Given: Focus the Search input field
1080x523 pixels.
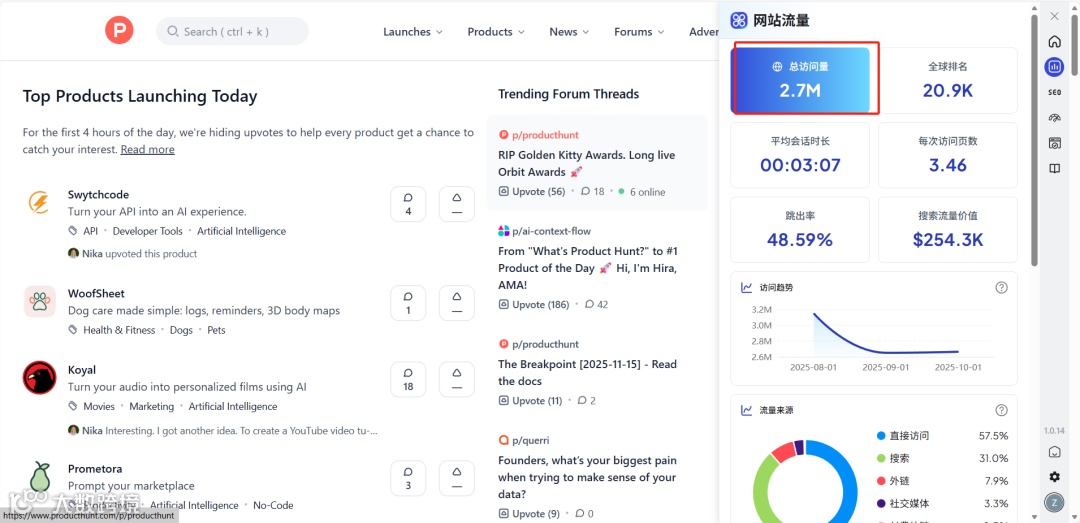Looking at the screenshot, I should pos(232,32).
